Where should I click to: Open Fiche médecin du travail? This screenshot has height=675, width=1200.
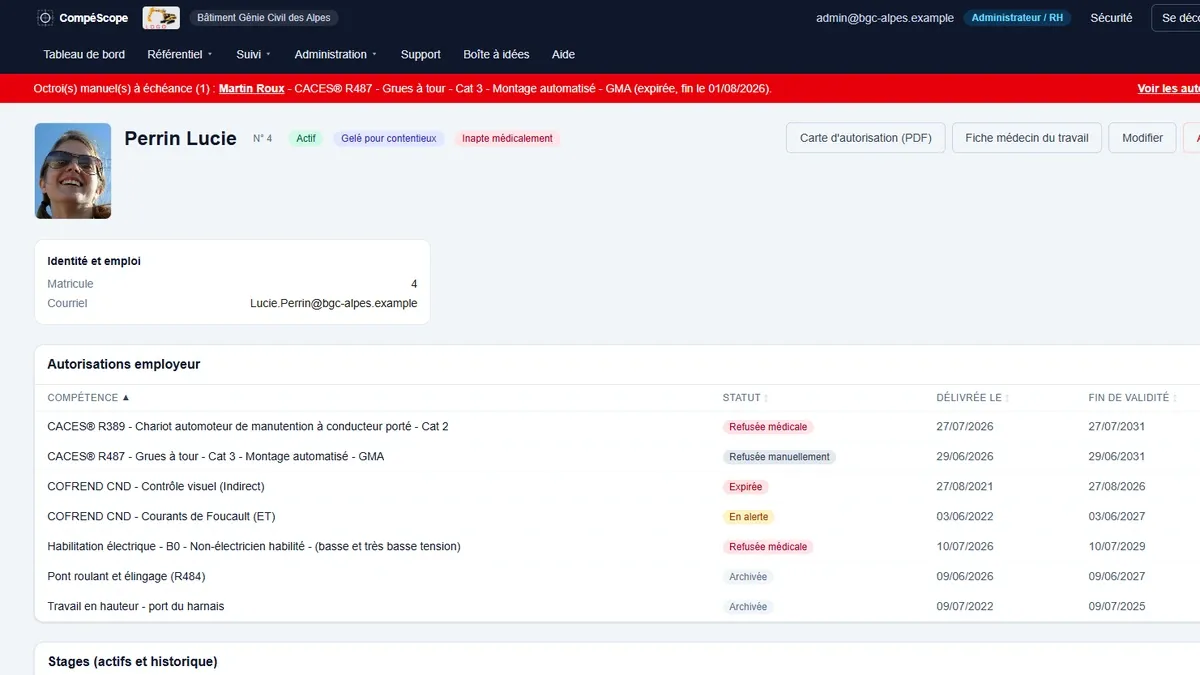coord(1027,138)
